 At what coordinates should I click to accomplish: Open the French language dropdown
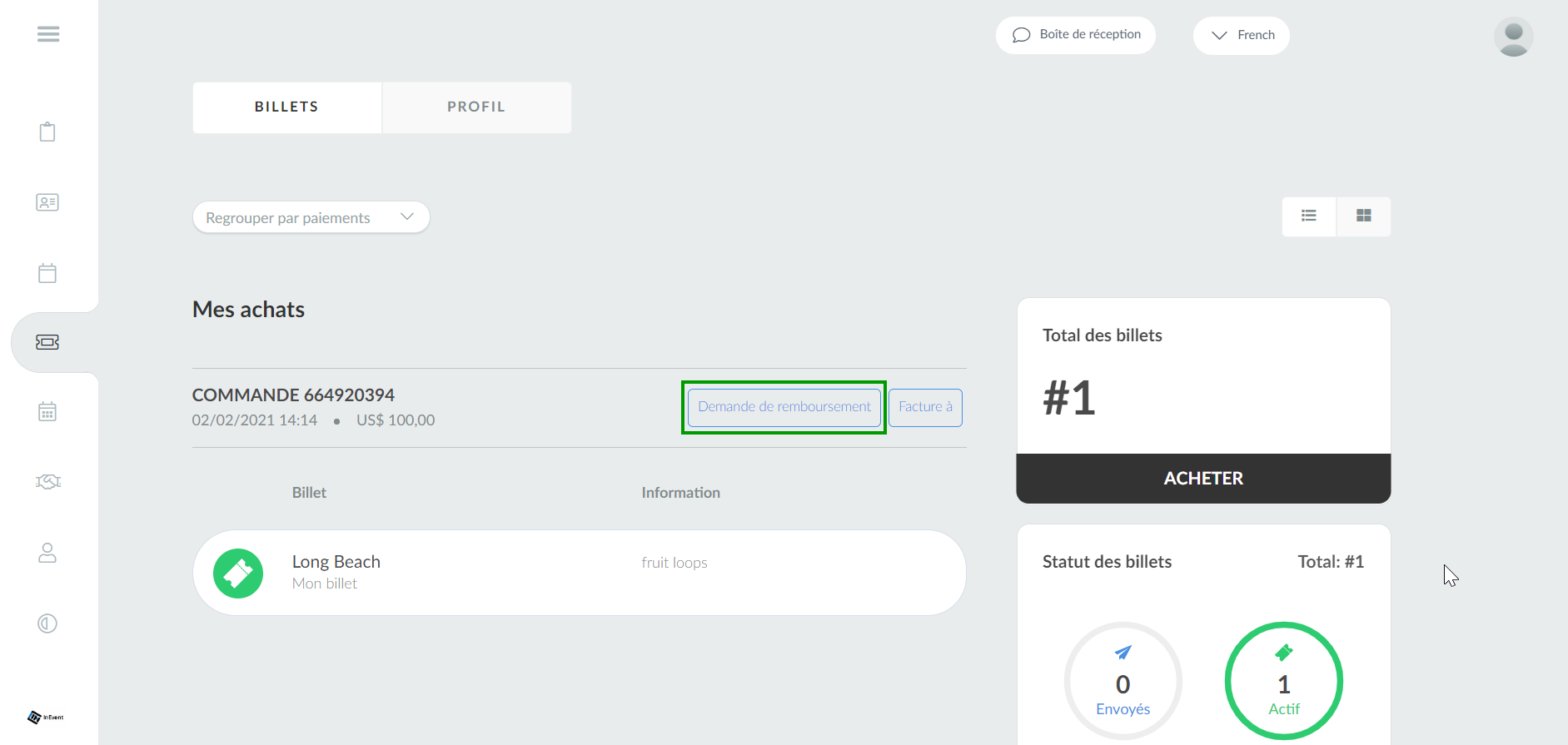tap(1242, 36)
